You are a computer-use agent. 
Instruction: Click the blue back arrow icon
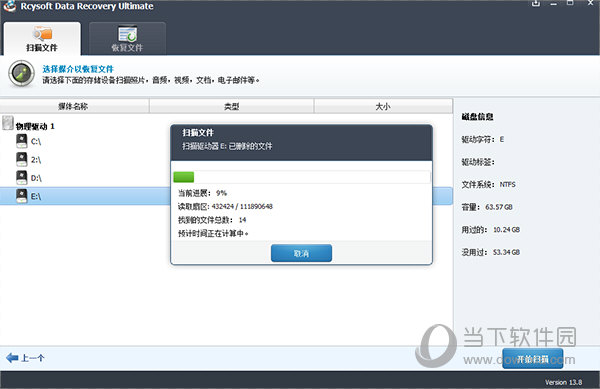[12, 358]
